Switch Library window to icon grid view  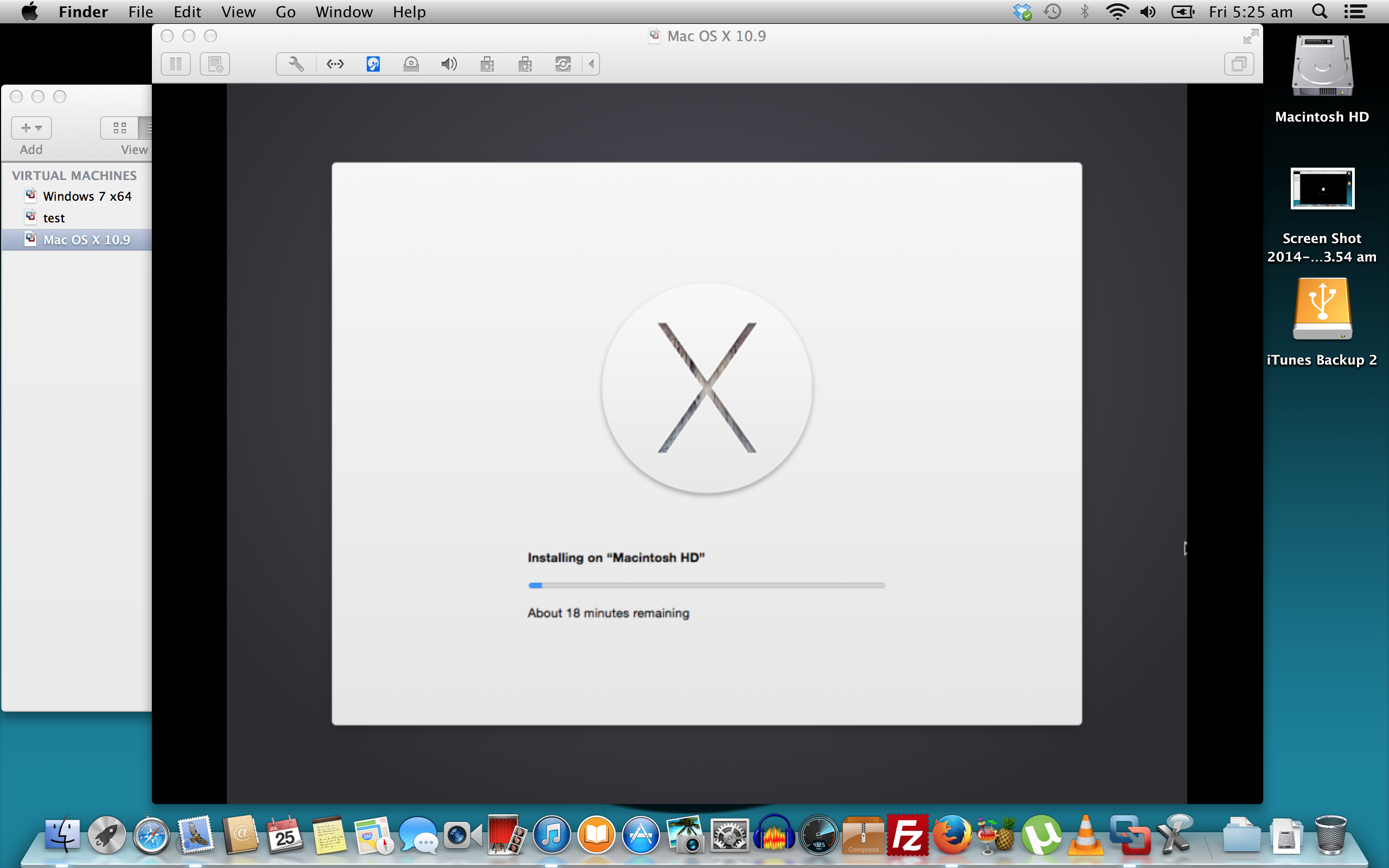pos(119,127)
